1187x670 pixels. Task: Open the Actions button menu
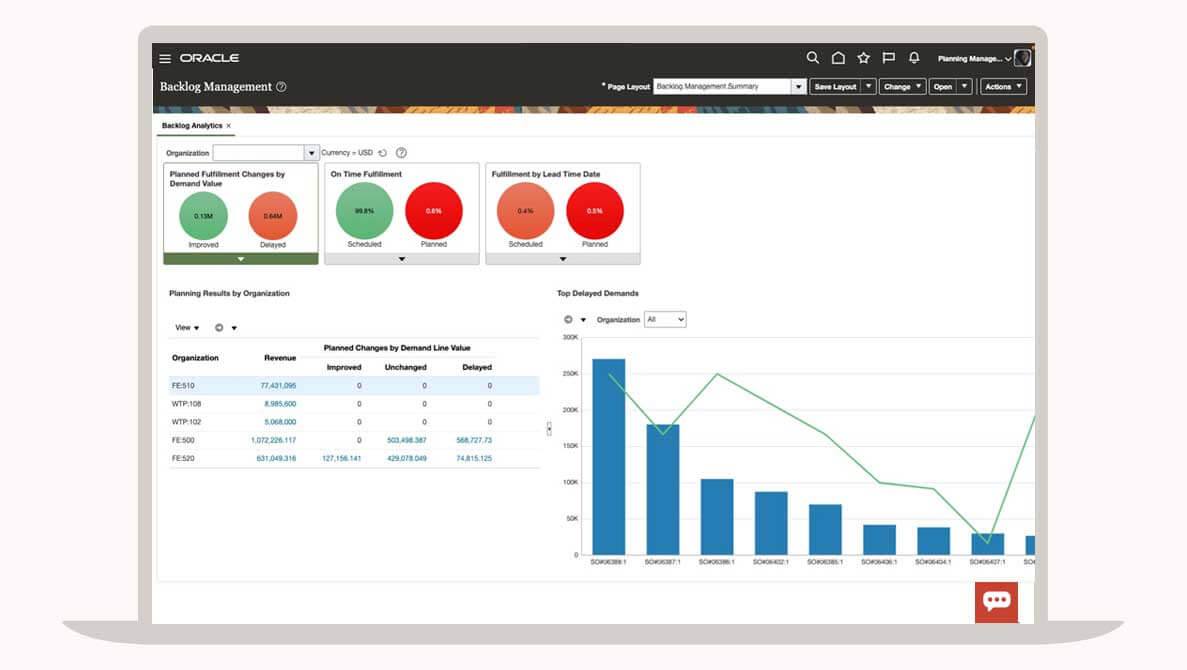[x=1003, y=87]
